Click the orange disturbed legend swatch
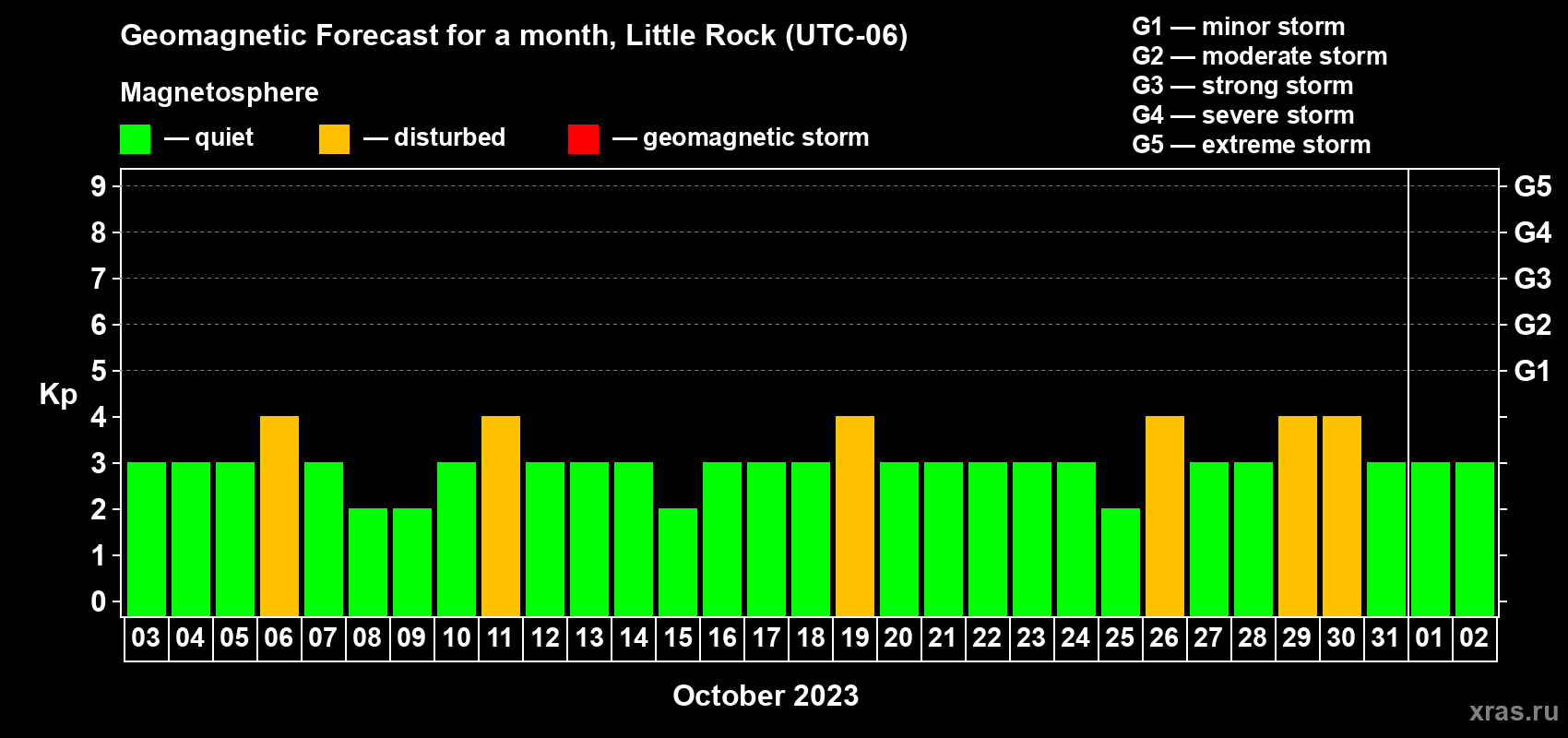The width and height of the screenshot is (1568, 738). (x=334, y=139)
